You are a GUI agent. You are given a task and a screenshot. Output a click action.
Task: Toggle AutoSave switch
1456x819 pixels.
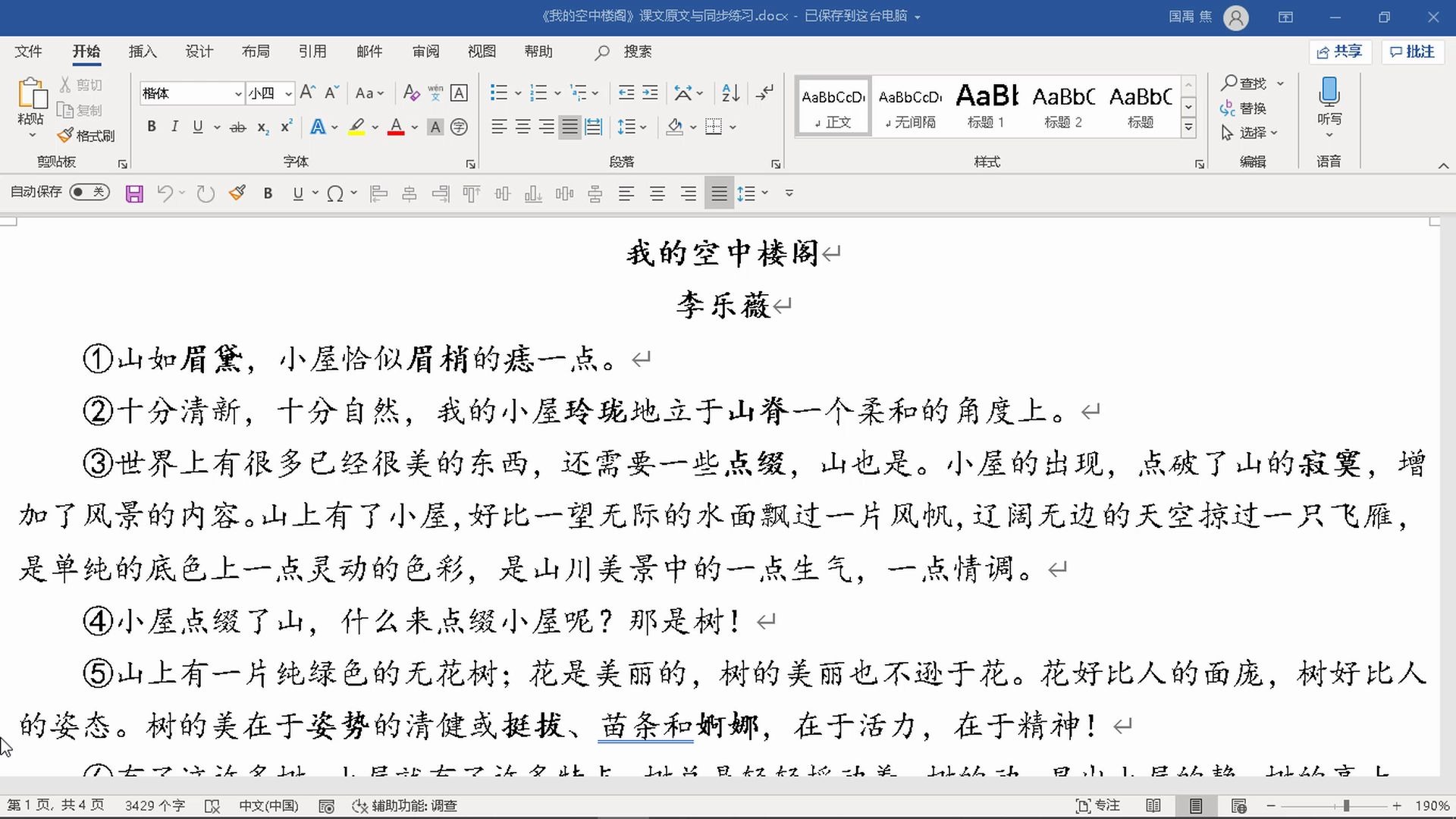tap(89, 192)
